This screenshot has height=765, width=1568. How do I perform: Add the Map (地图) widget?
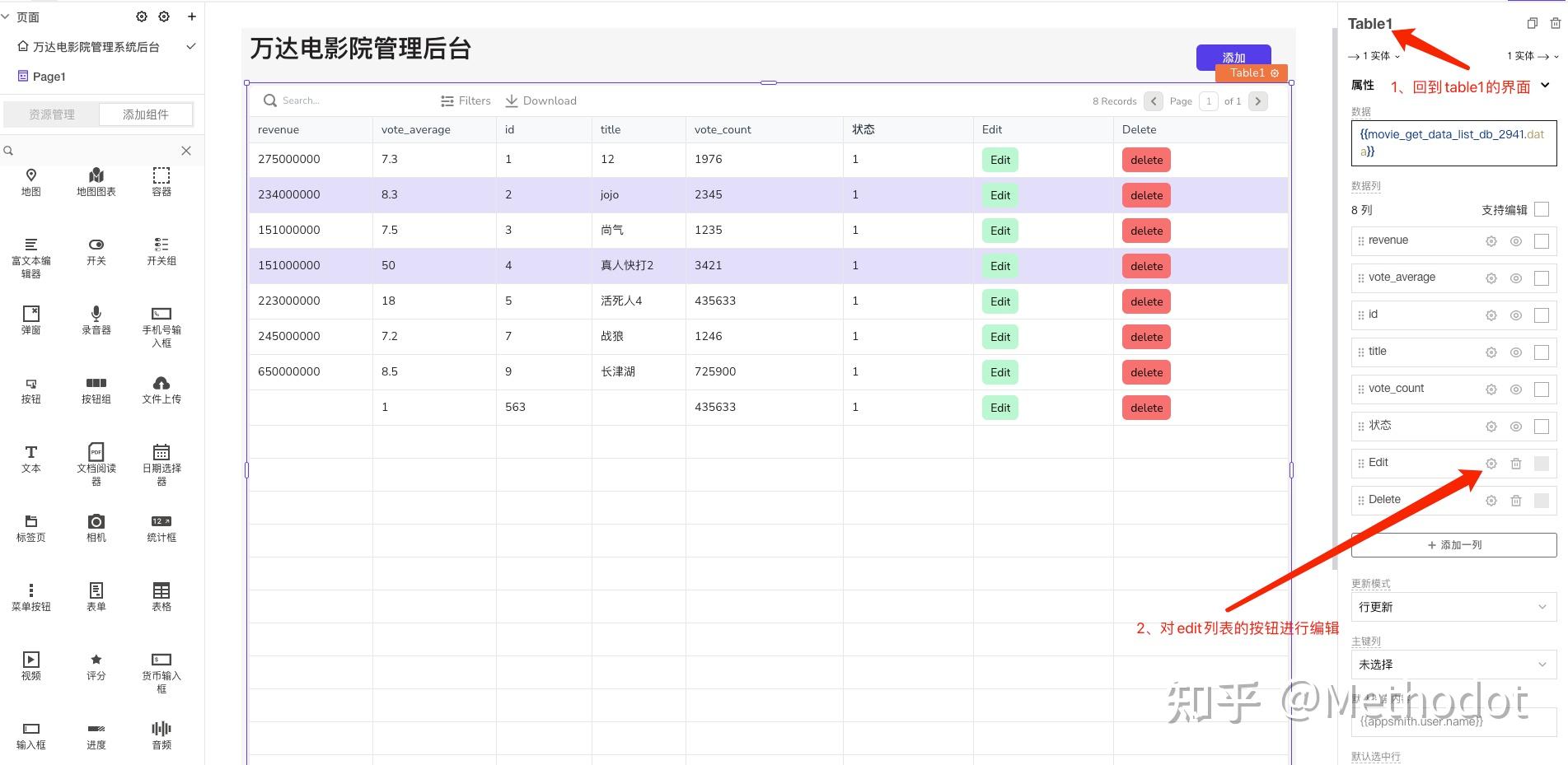pyautogui.click(x=30, y=182)
